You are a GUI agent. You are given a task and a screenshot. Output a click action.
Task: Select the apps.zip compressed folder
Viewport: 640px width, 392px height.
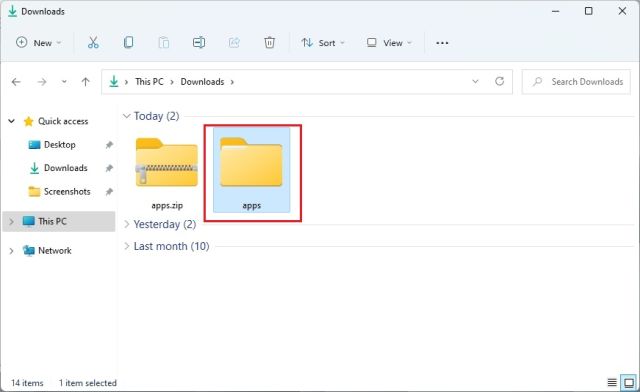click(167, 163)
